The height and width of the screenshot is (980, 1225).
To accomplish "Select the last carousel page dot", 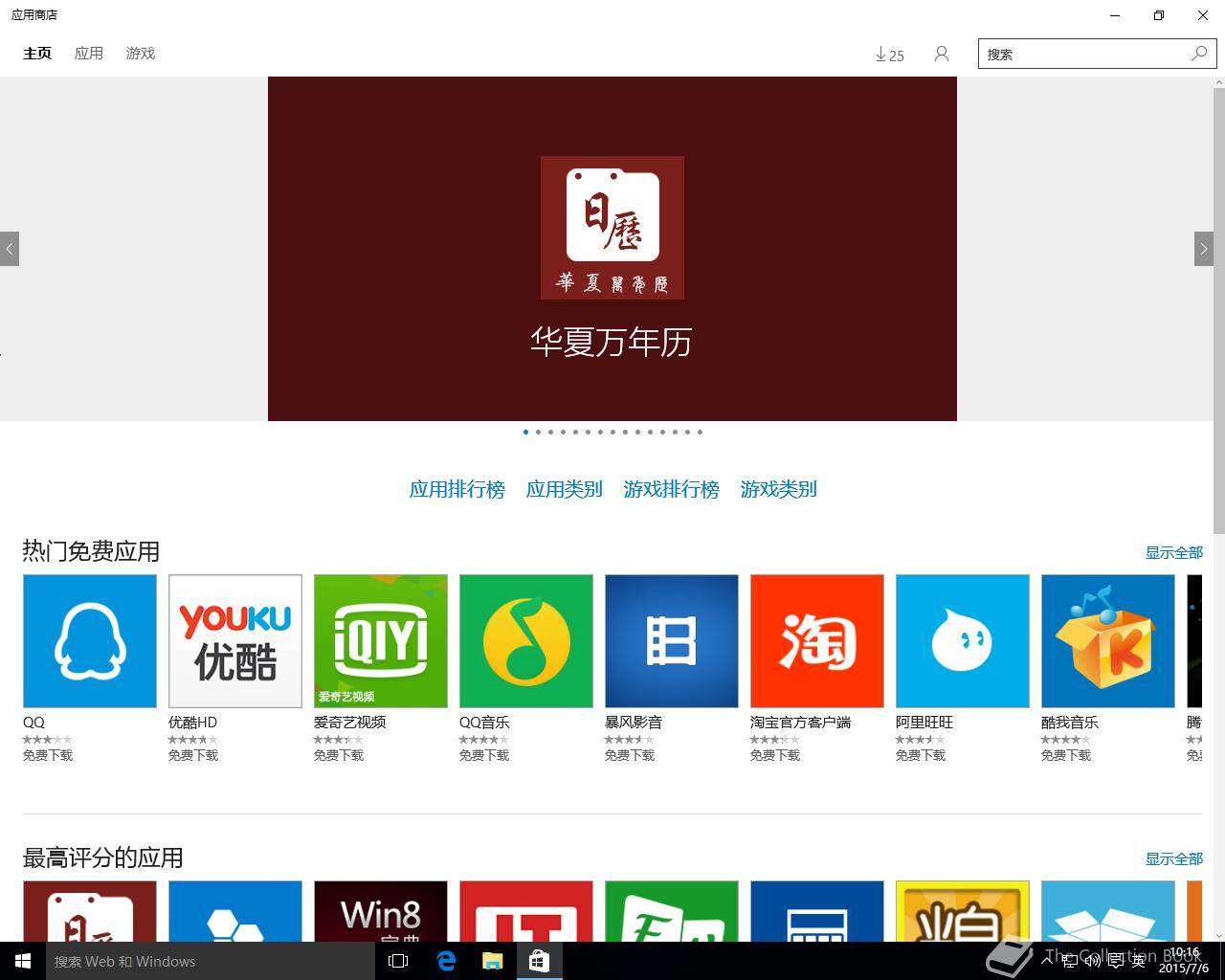I will tap(700, 432).
